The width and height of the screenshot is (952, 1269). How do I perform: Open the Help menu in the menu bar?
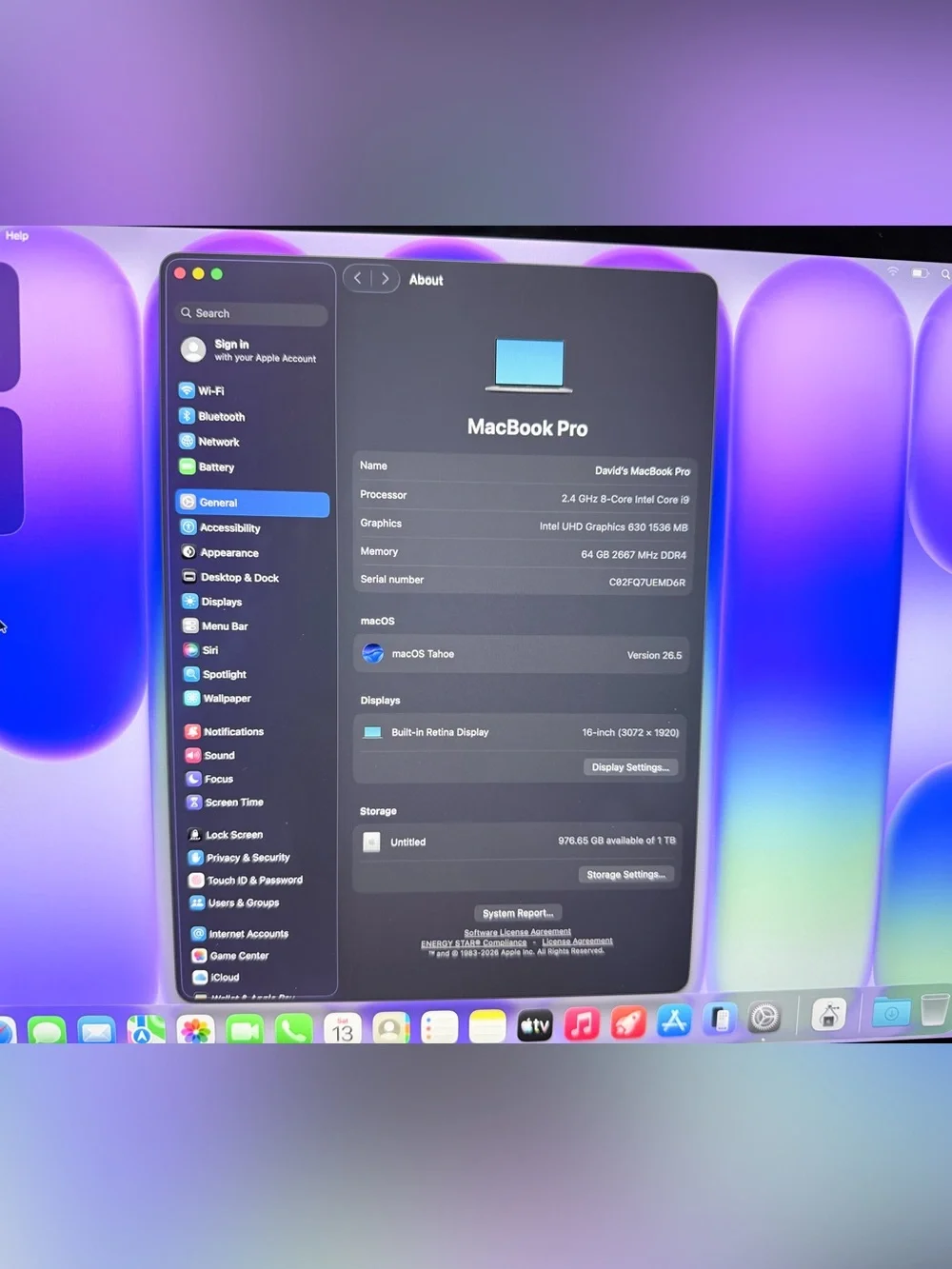[x=17, y=235]
